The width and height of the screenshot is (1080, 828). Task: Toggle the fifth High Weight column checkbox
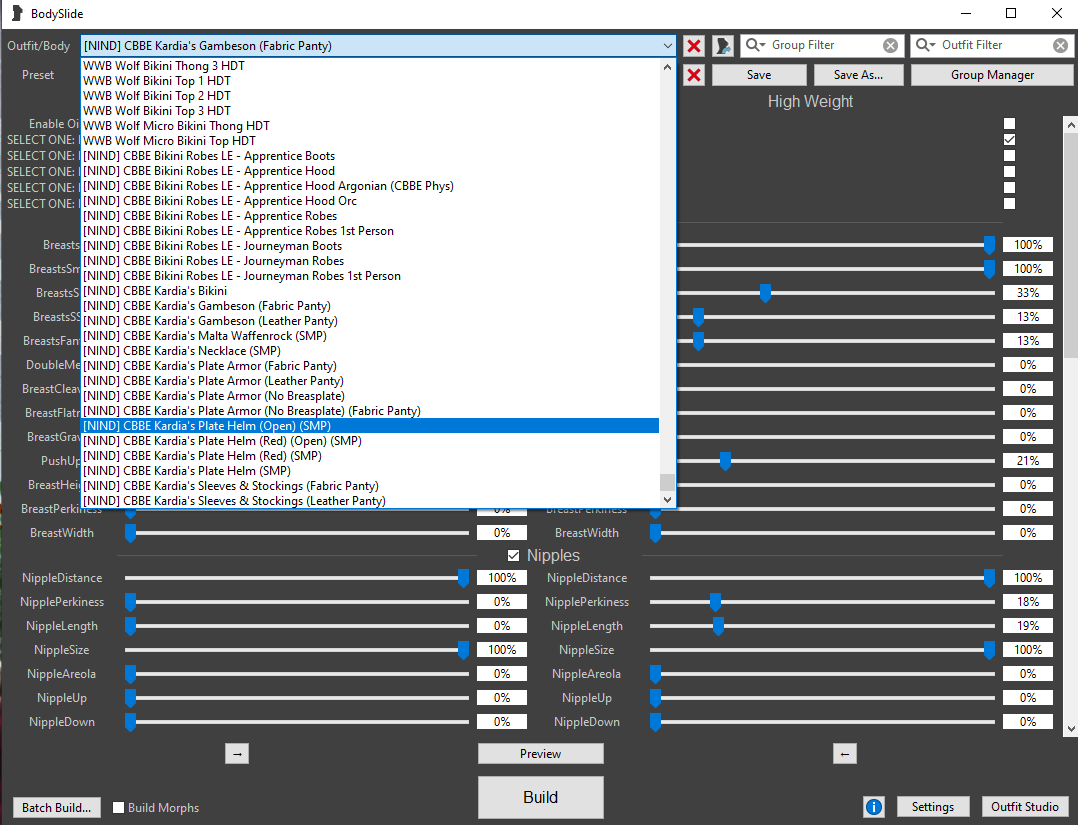tap(1009, 187)
